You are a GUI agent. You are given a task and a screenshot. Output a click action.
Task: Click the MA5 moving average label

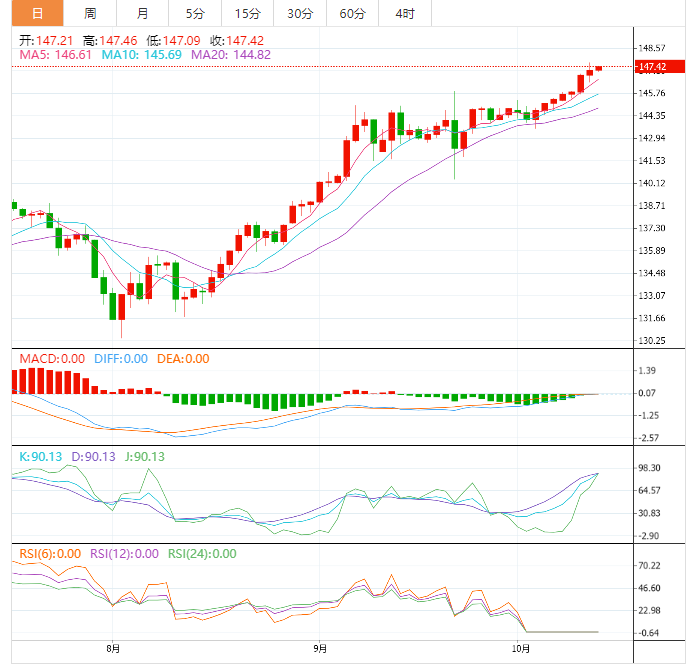(x=56, y=55)
